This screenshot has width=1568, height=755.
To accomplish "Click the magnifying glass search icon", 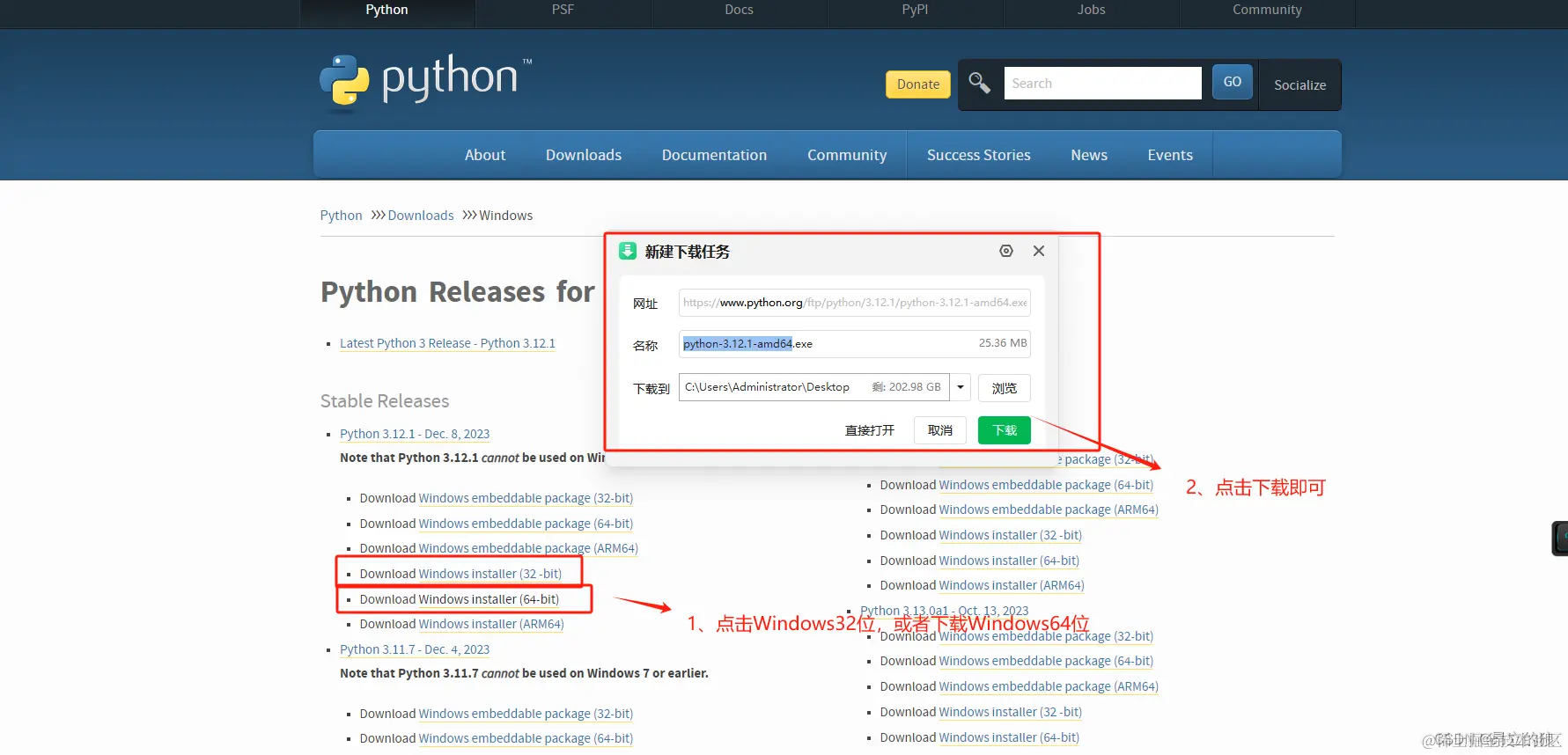I will pyautogui.click(x=979, y=83).
